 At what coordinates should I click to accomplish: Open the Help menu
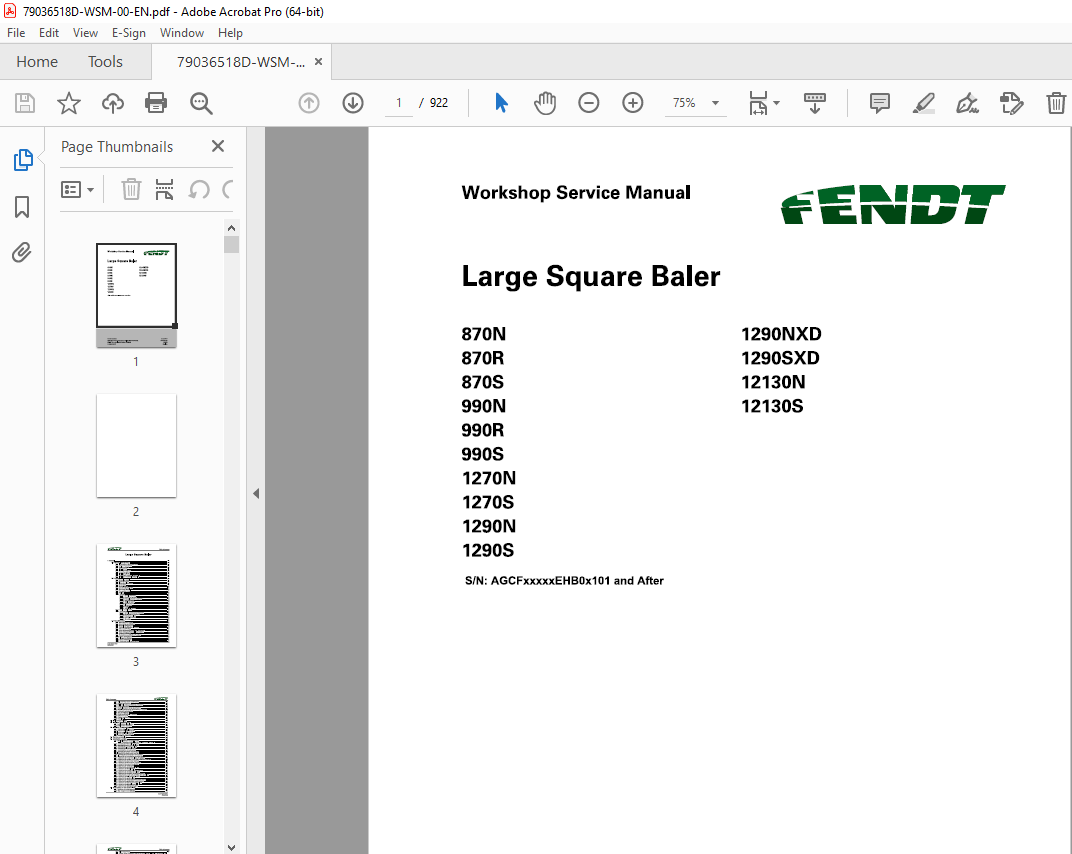click(230, 33)
